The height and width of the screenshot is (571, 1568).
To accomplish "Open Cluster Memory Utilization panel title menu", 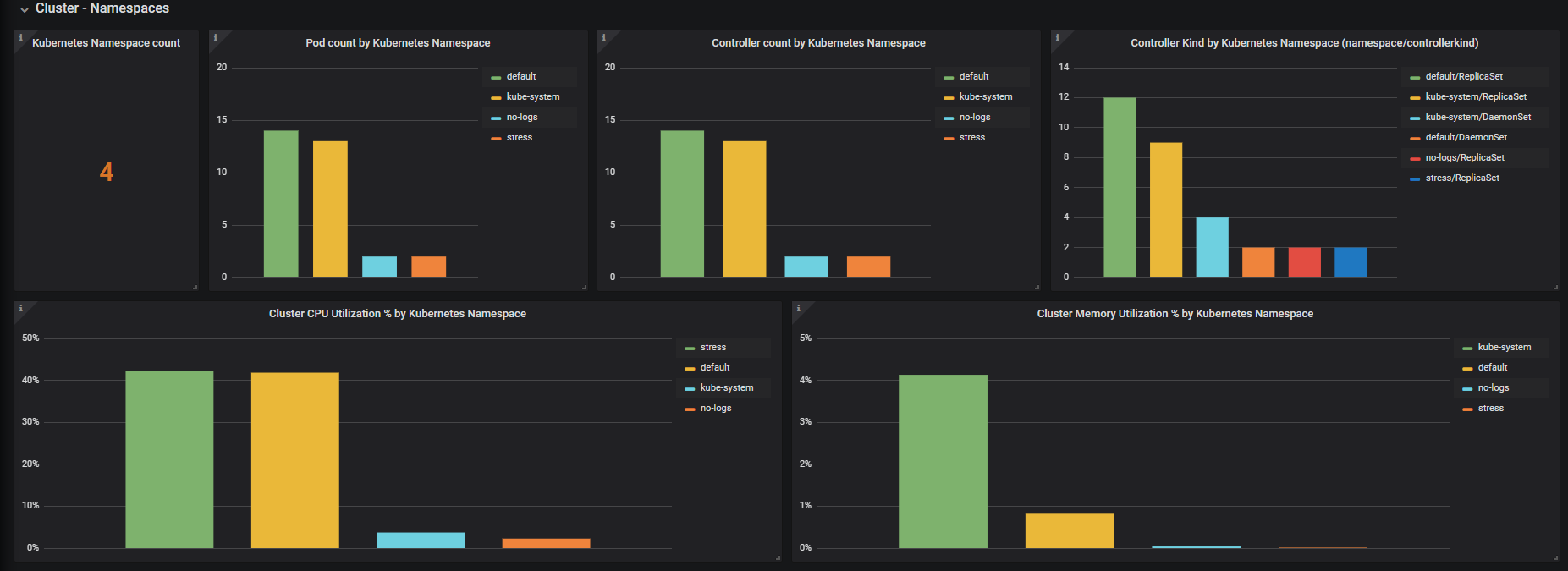I will click(x=1175, y=314).
